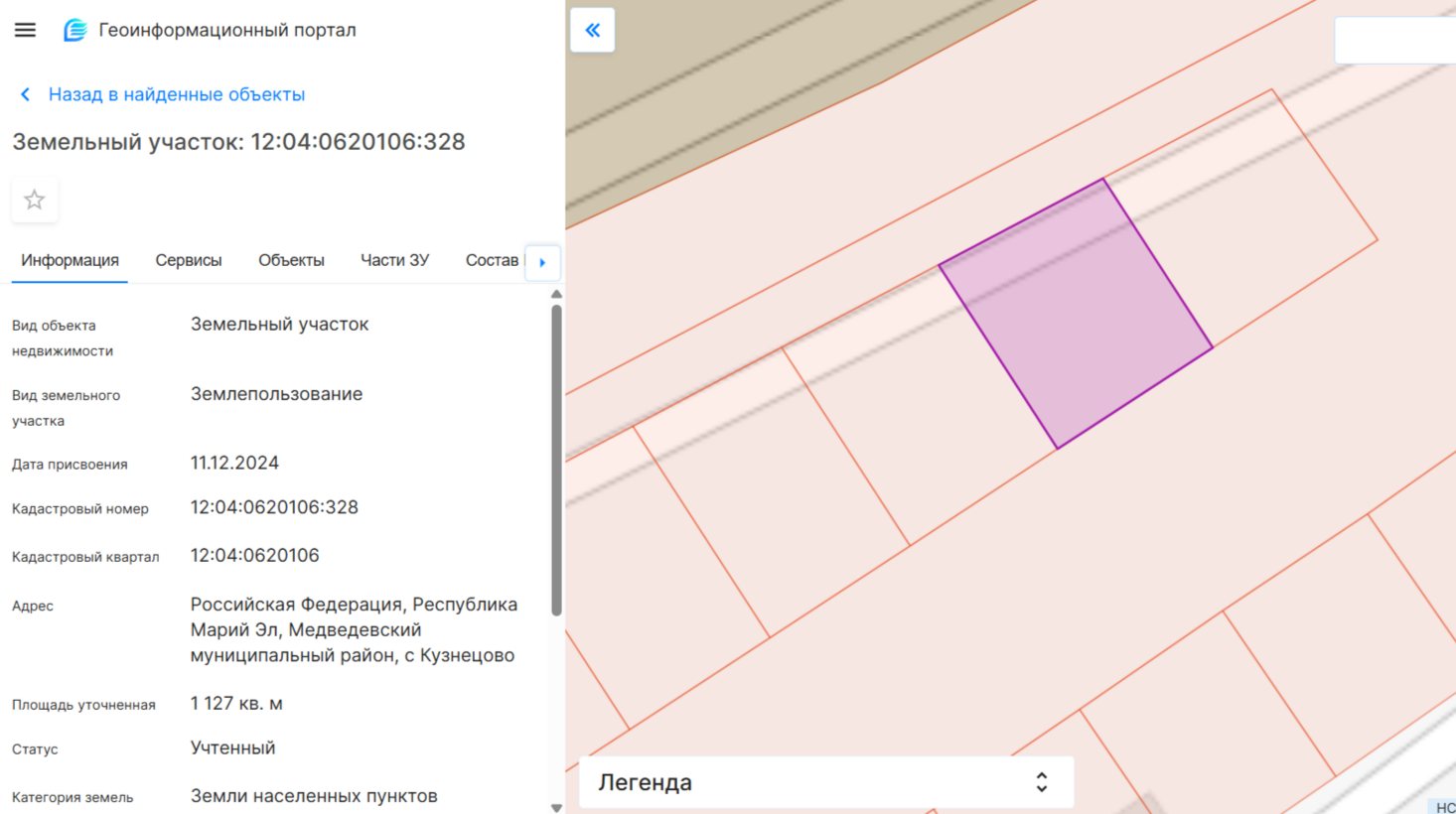Image resolution: width=1456 pixels, height=814 pixels.
Task: Click the map search field at top right
Action: pyautogui.click(x=1394, y=41)
